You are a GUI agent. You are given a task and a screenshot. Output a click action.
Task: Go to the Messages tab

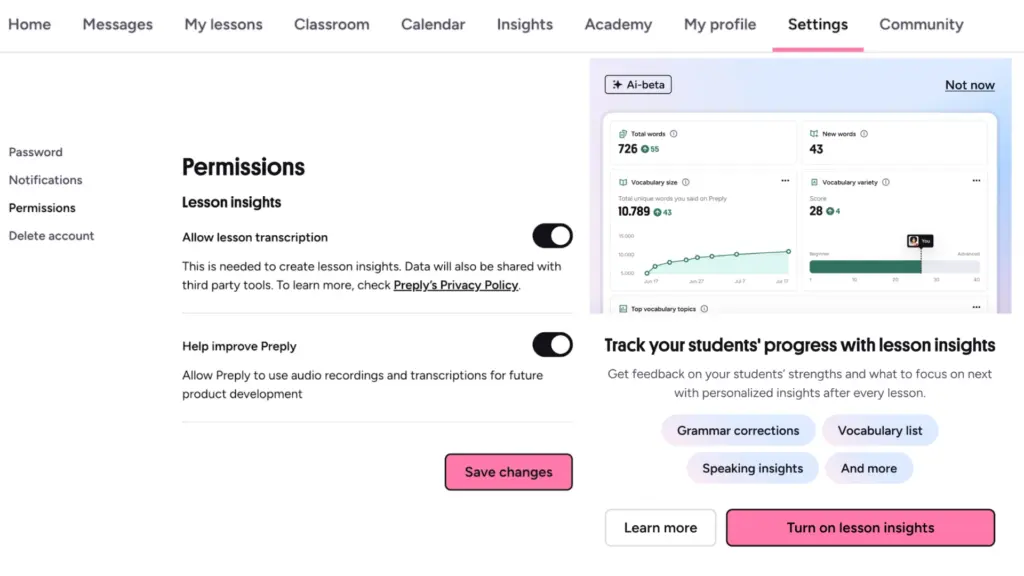[117, 24]
